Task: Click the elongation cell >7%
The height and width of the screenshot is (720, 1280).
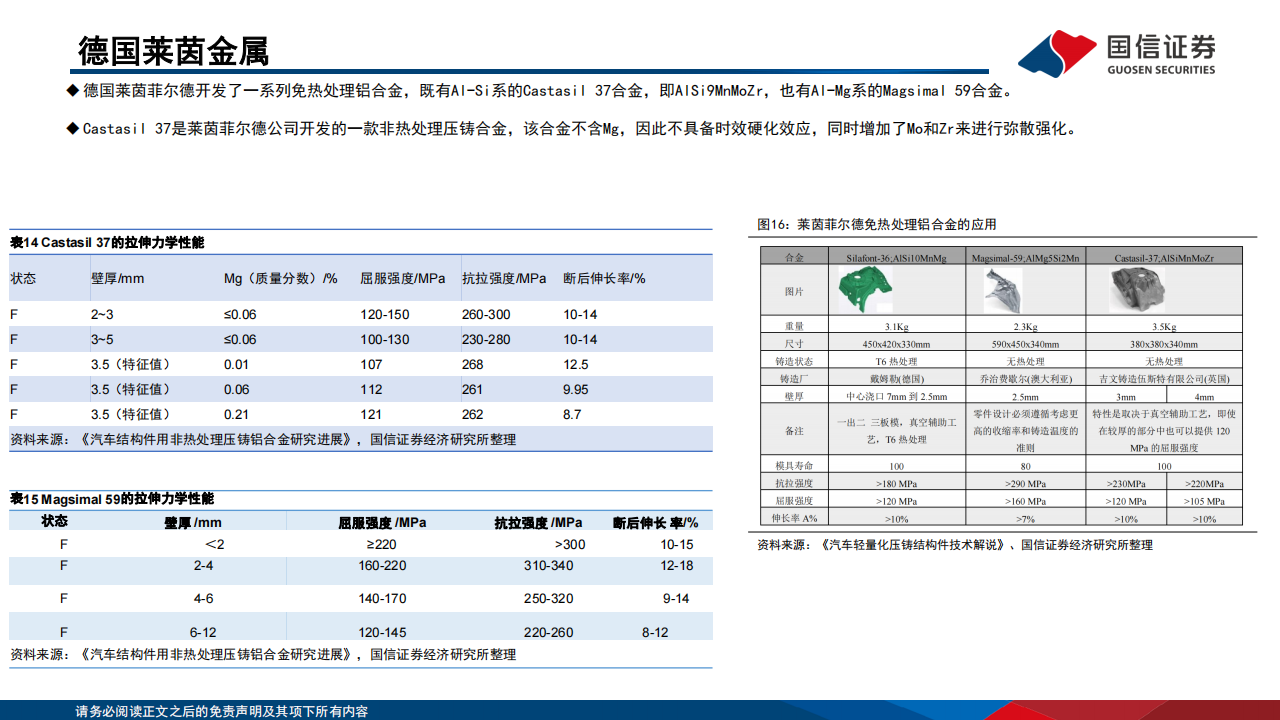Action: (x=1026, y=519)
